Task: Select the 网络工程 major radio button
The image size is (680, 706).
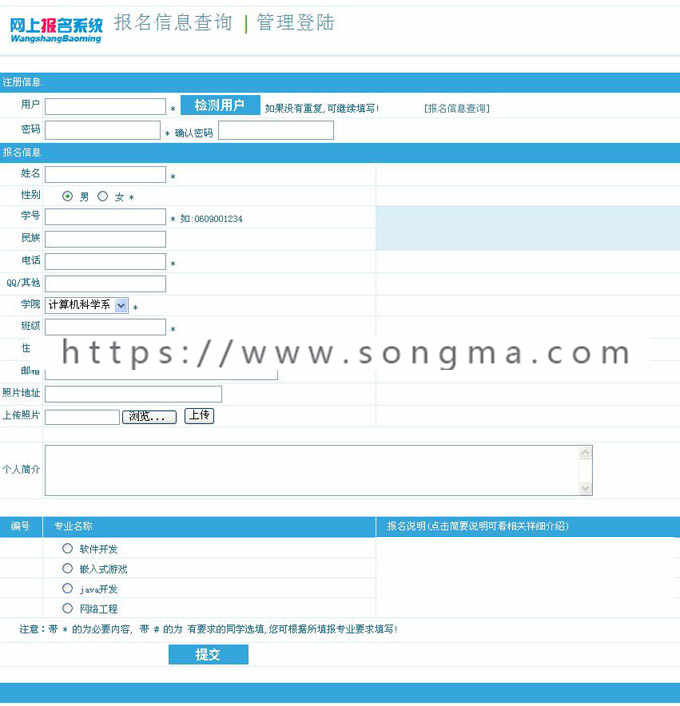Action: pos(68,608)
